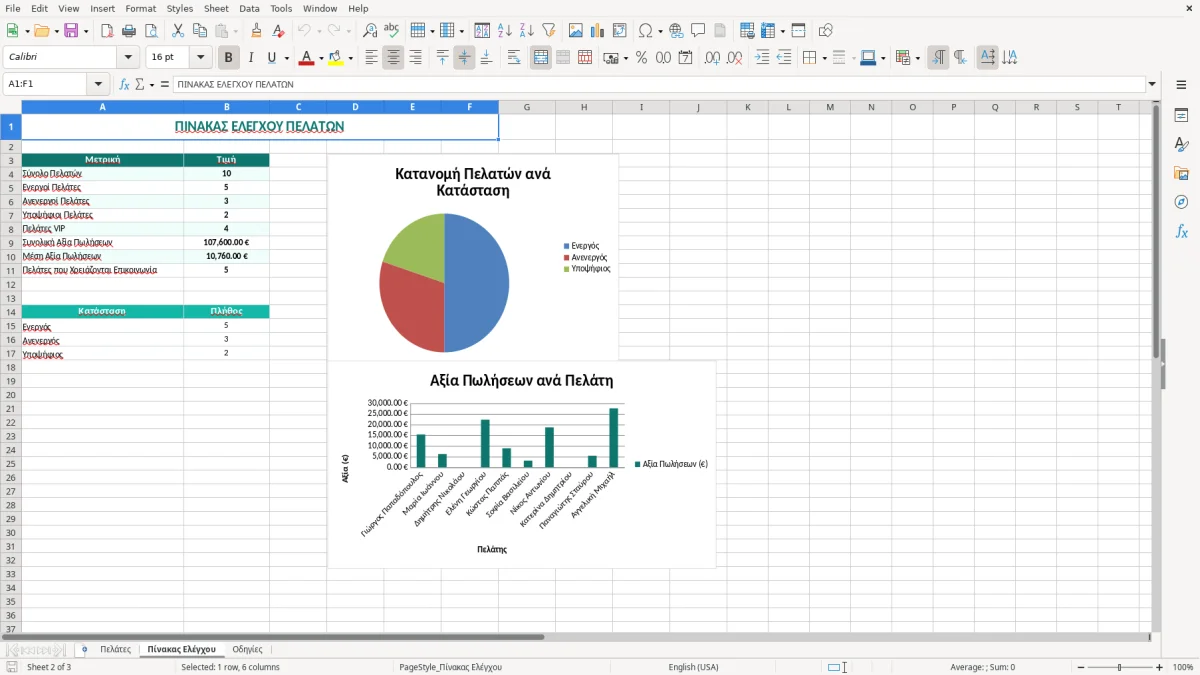
Task: Click the AutoFilter icon
Action: click(x=549, y=31)
